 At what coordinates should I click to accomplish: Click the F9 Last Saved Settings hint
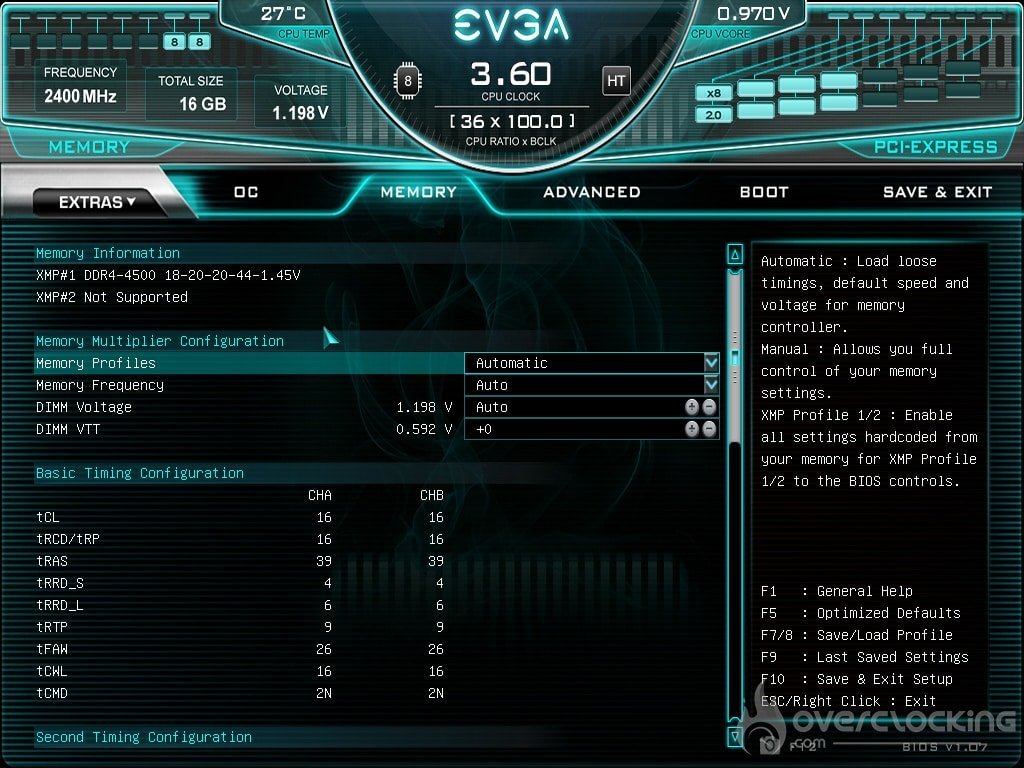(865, 658)
